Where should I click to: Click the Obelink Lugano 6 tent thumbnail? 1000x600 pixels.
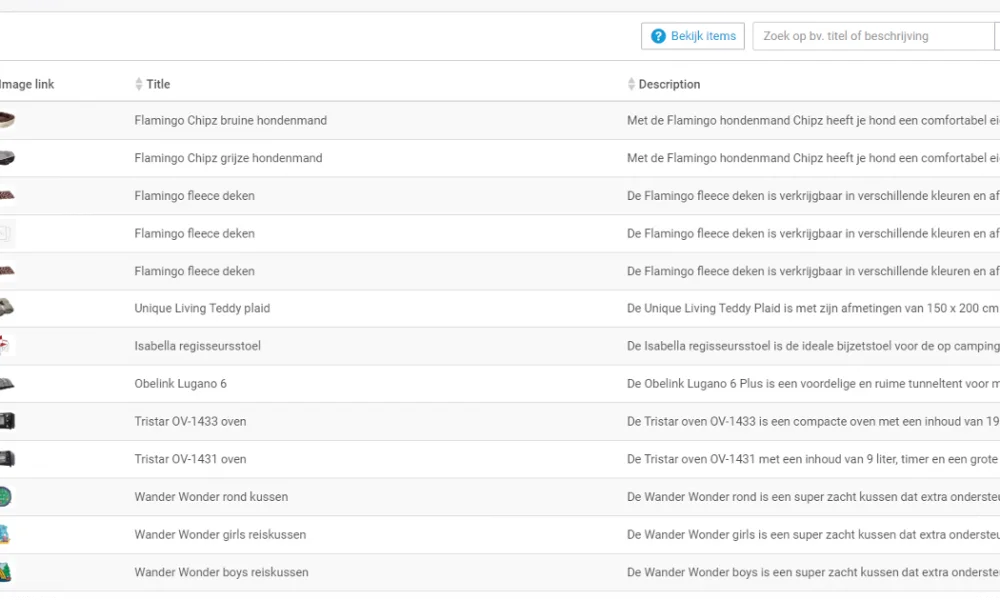pos(7,384)
